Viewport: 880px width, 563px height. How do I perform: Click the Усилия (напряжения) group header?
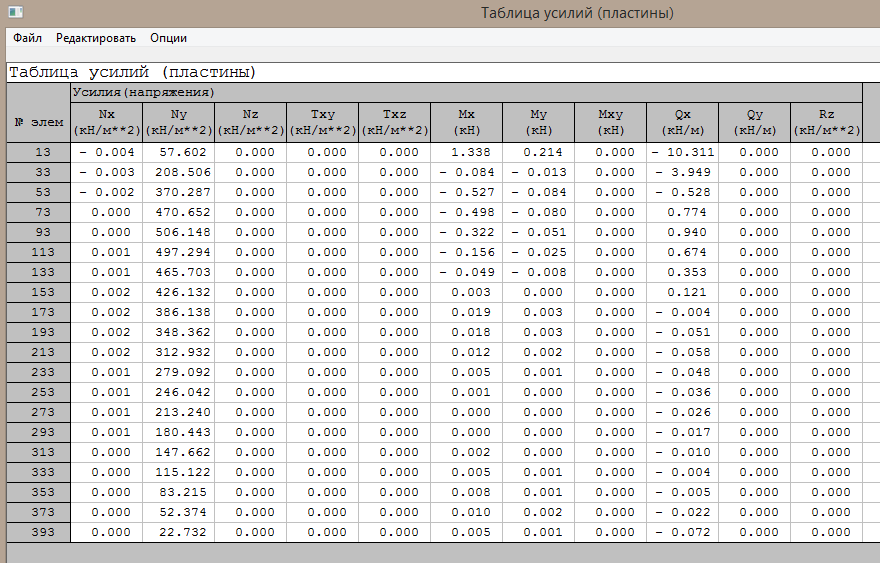[466, 93]
